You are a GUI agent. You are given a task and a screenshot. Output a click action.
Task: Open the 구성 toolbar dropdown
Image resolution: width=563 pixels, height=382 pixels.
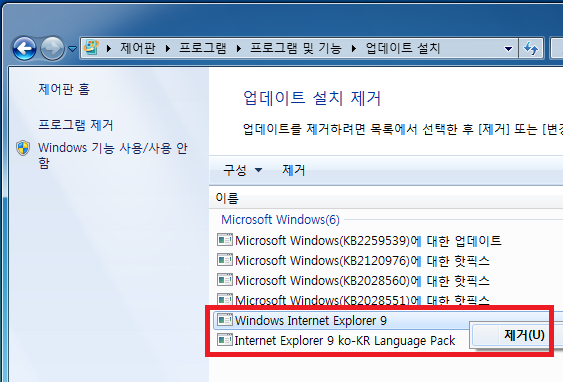point(242,170)
